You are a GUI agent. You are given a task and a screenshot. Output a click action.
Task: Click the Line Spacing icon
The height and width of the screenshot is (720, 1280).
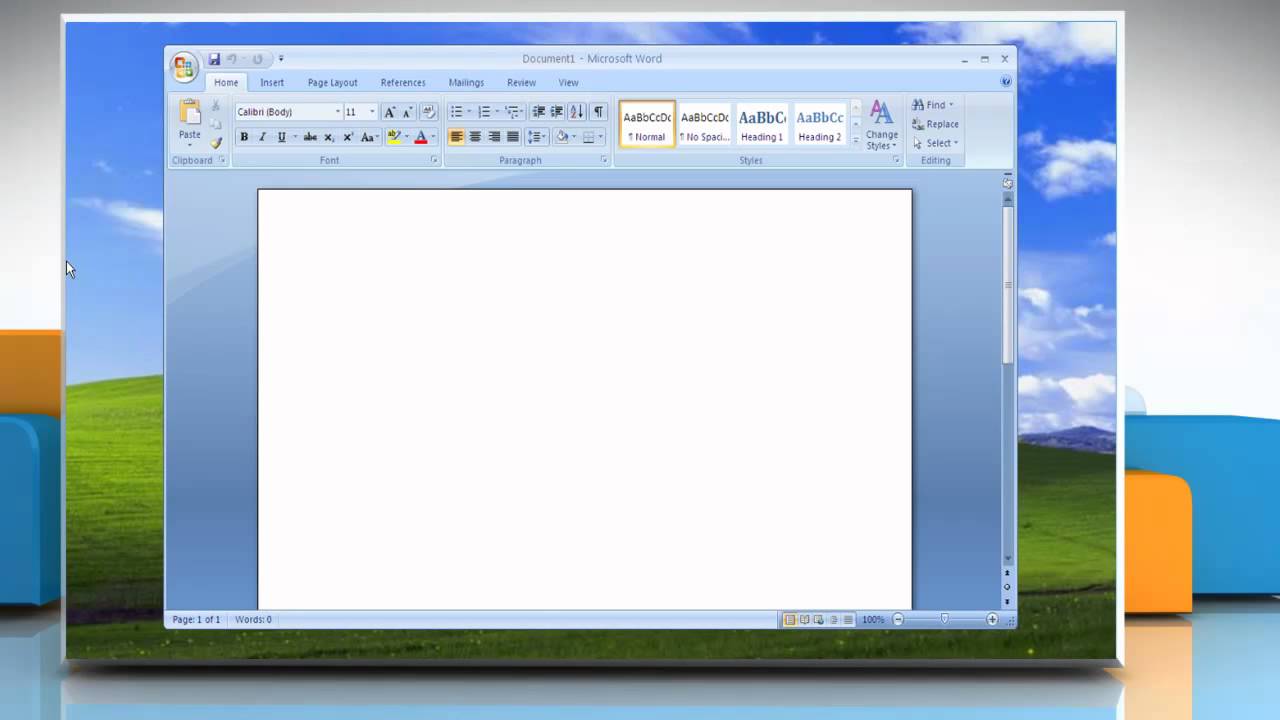pos(535,137)
